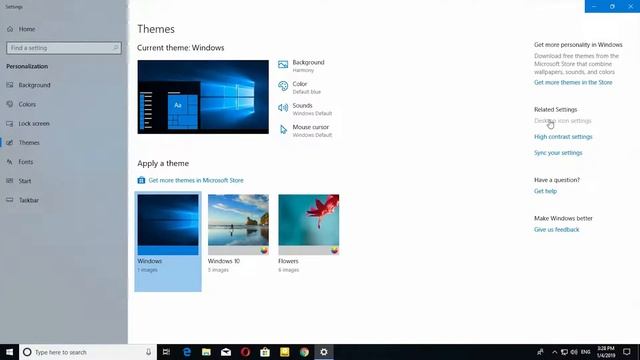Open the taskbar clock and date

coord(606,352)
